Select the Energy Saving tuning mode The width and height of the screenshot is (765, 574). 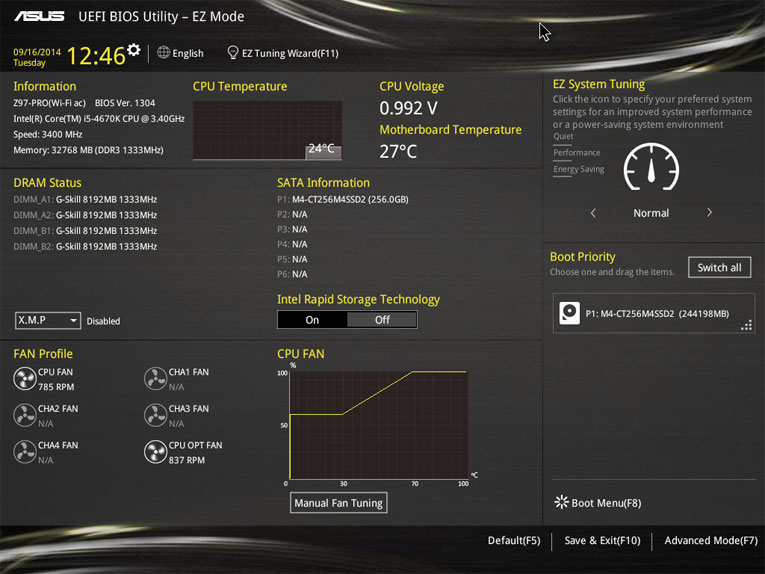579,169
